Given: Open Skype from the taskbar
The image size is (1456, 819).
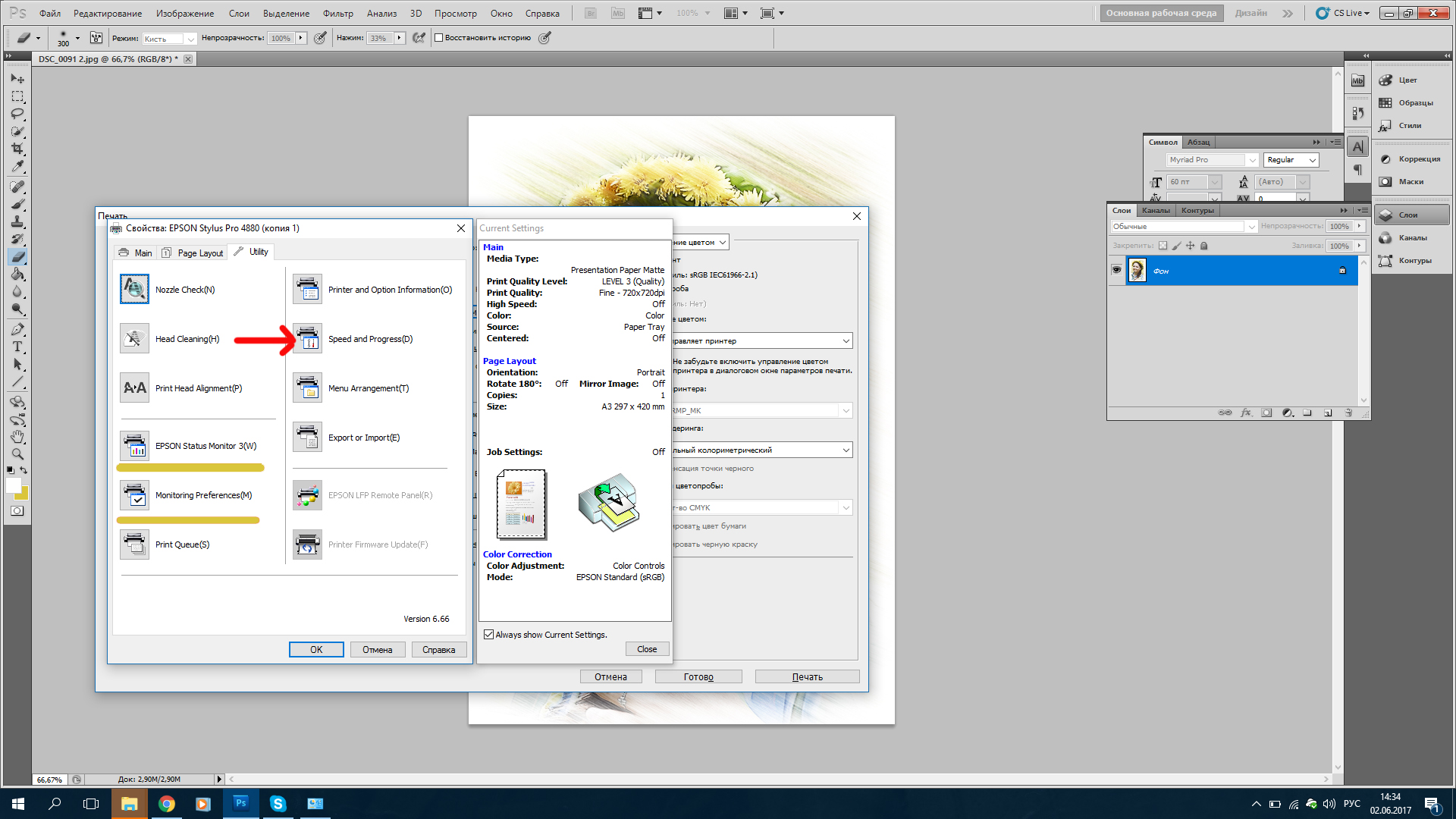Looking at the screenshot, I should [x=278, y=804].
